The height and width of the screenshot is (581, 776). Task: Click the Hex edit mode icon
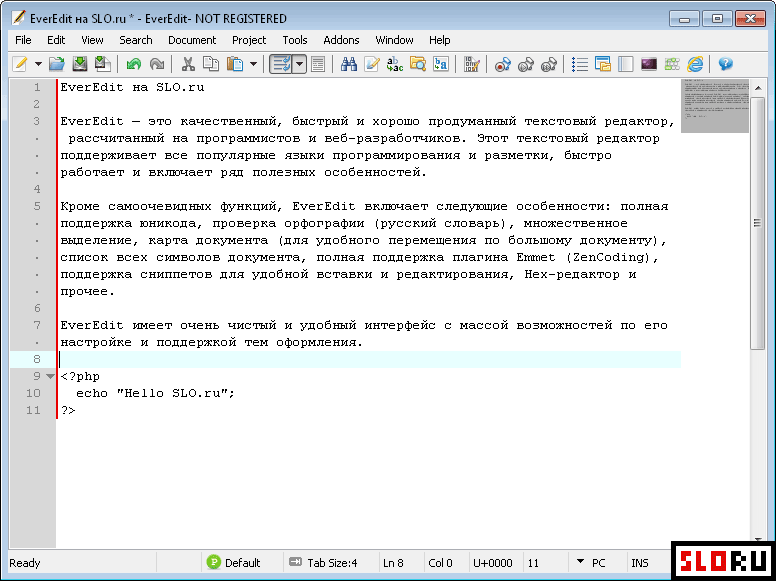pos(472,64)
